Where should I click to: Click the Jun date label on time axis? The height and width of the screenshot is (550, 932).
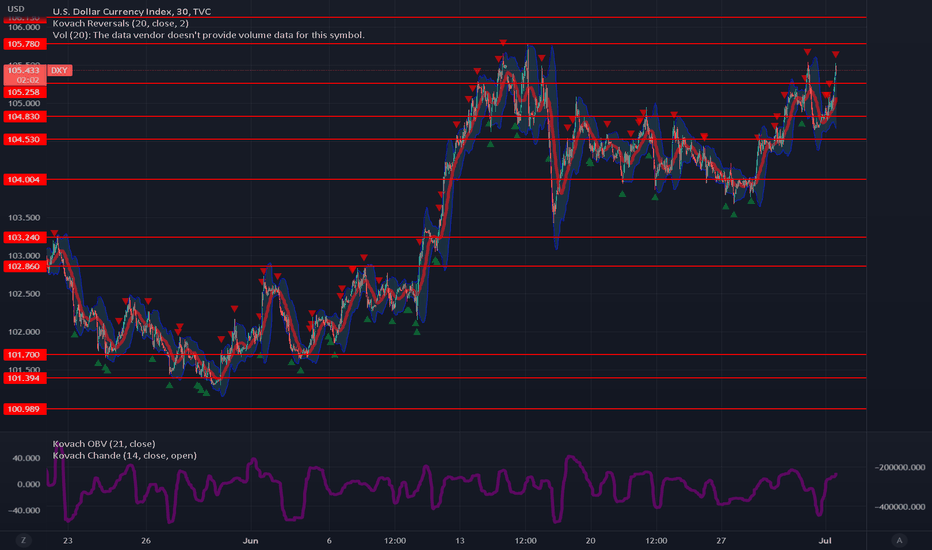point(250,540)
